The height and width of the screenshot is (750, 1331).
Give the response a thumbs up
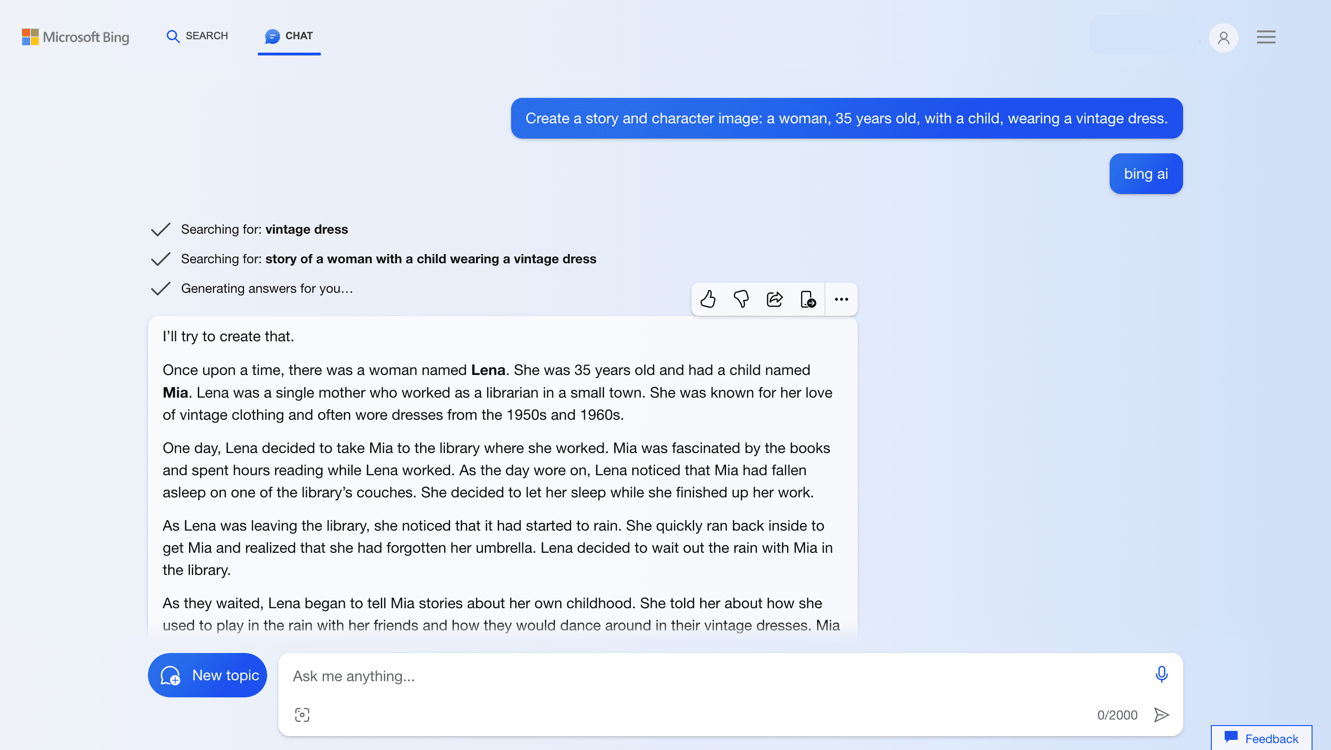708,298
